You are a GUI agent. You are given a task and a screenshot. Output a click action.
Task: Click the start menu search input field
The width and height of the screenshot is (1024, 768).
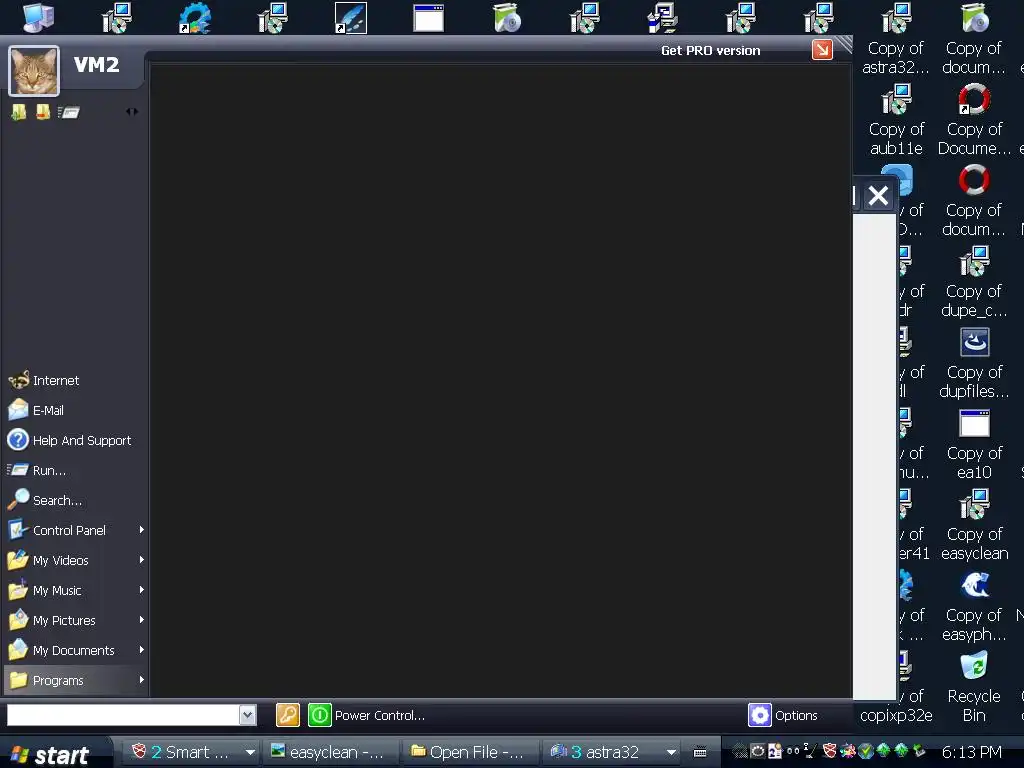tap(123, 715)
